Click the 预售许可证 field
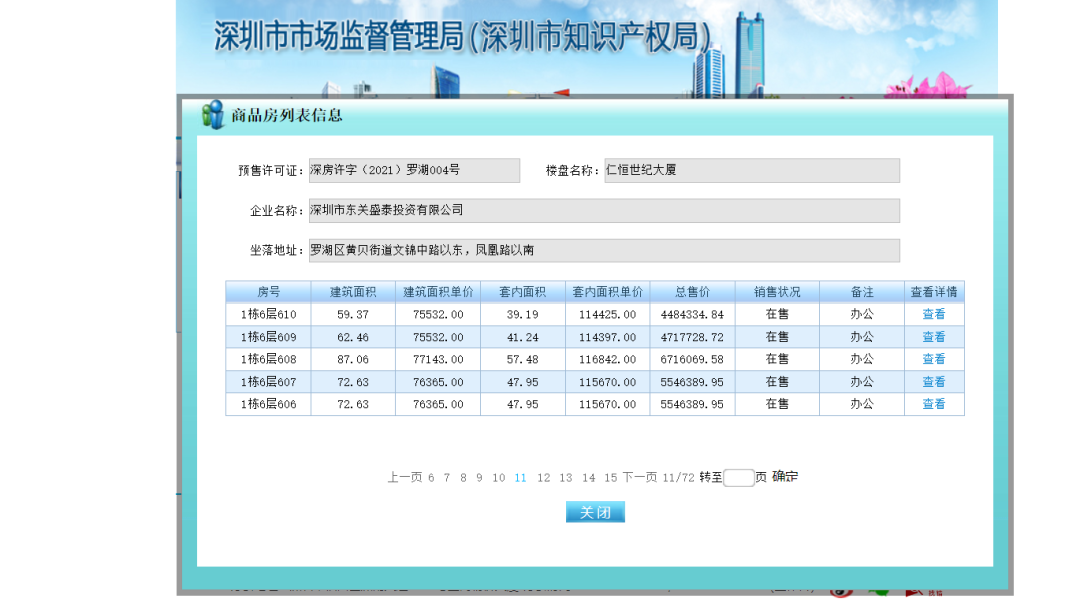Screen dimensions: 1080x606 coord(414,170)
